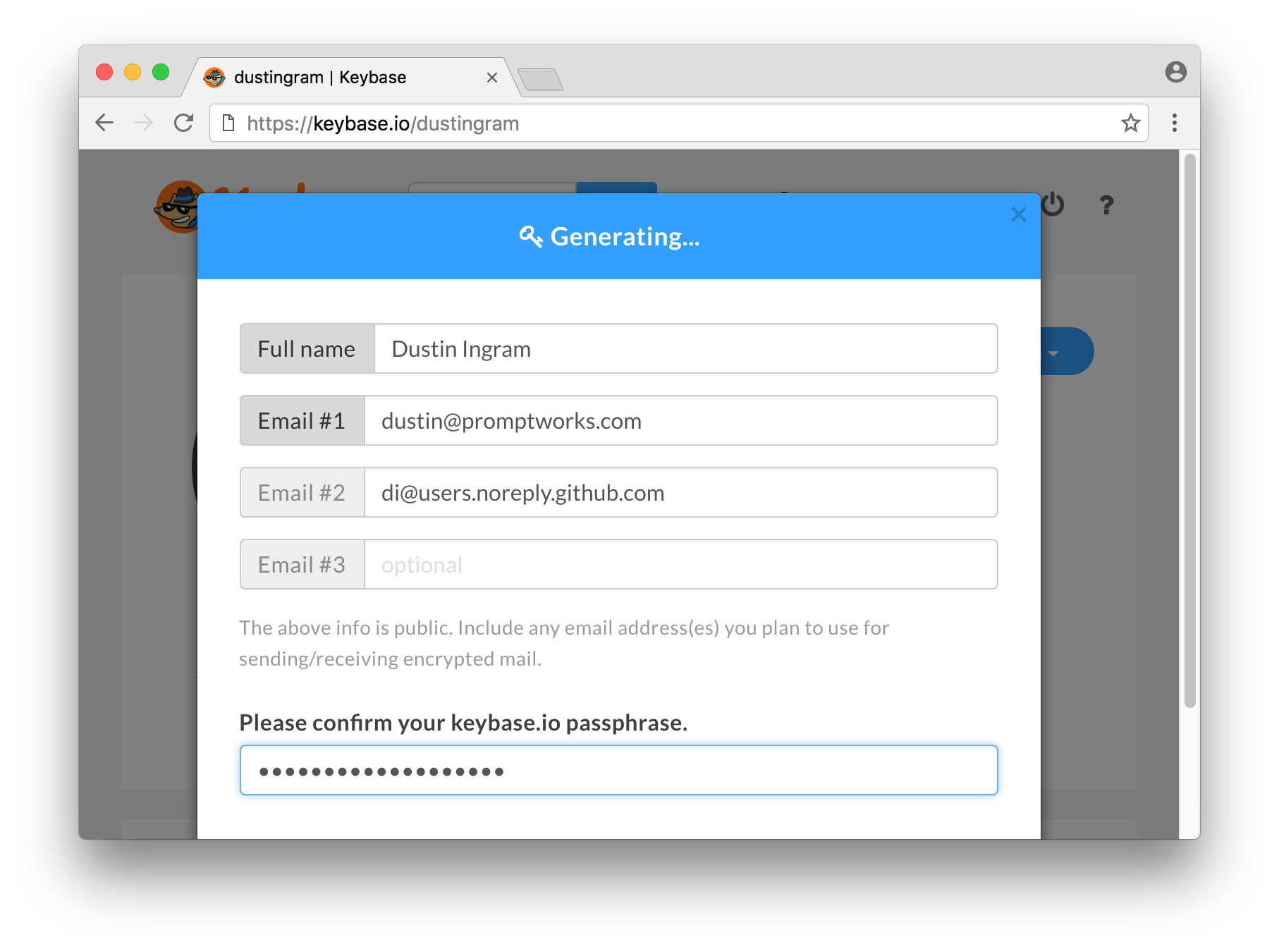Click the browser back arrow

tap(104, 123)
